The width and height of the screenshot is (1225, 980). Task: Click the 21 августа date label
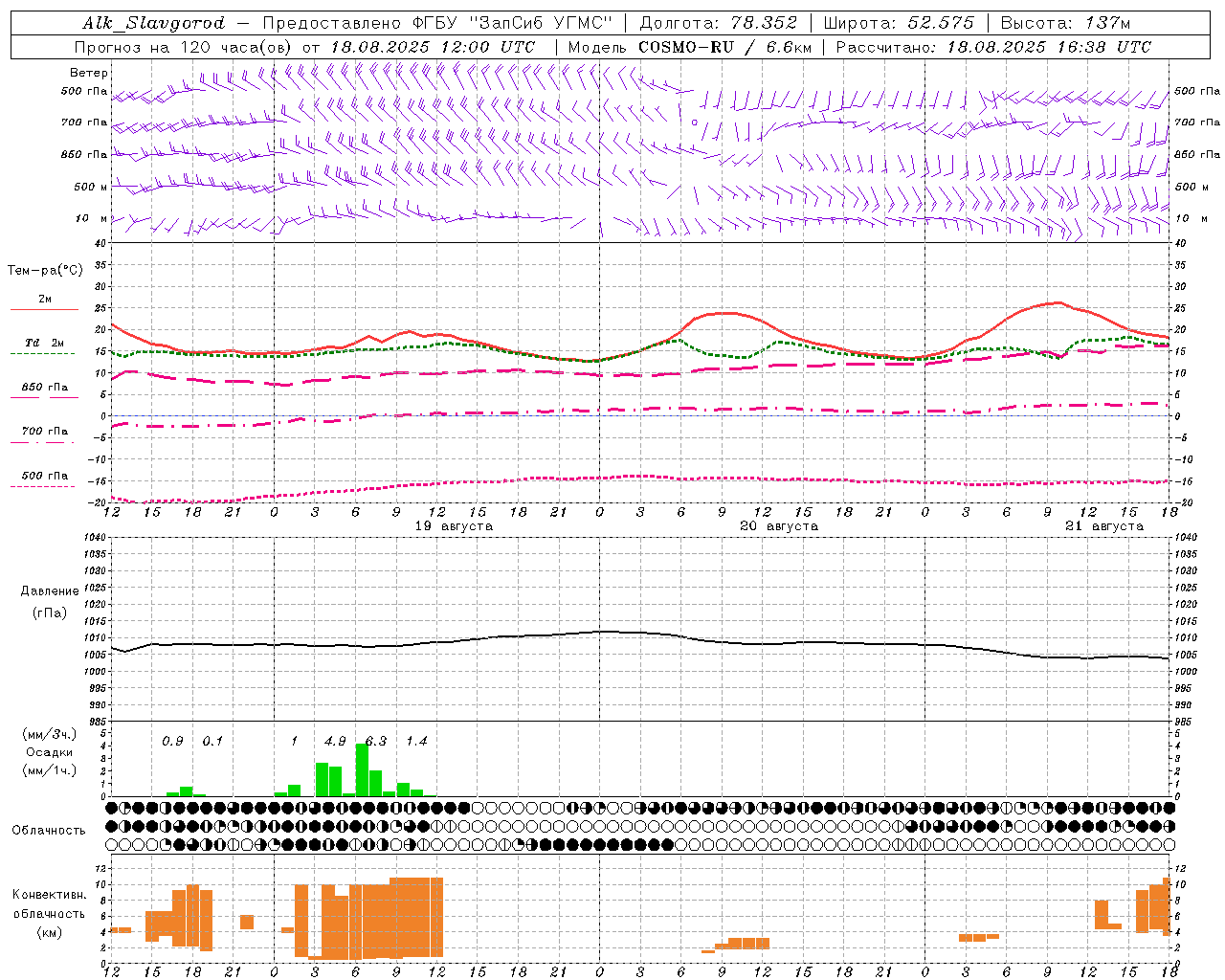point(1104,526)
